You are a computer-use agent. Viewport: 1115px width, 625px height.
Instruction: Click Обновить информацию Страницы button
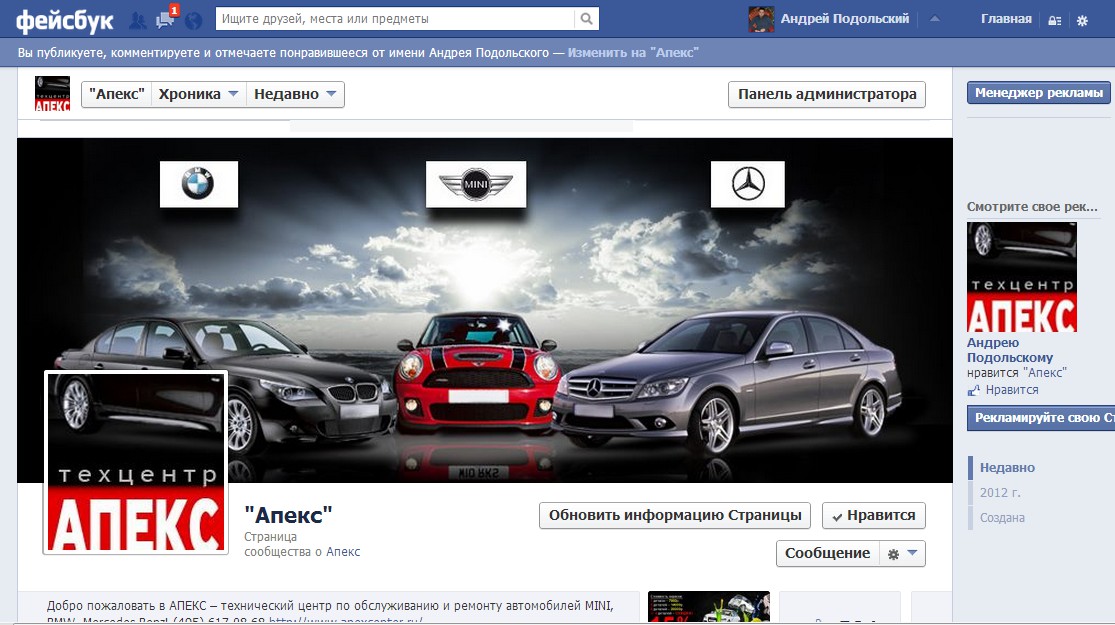click(675, 516)
